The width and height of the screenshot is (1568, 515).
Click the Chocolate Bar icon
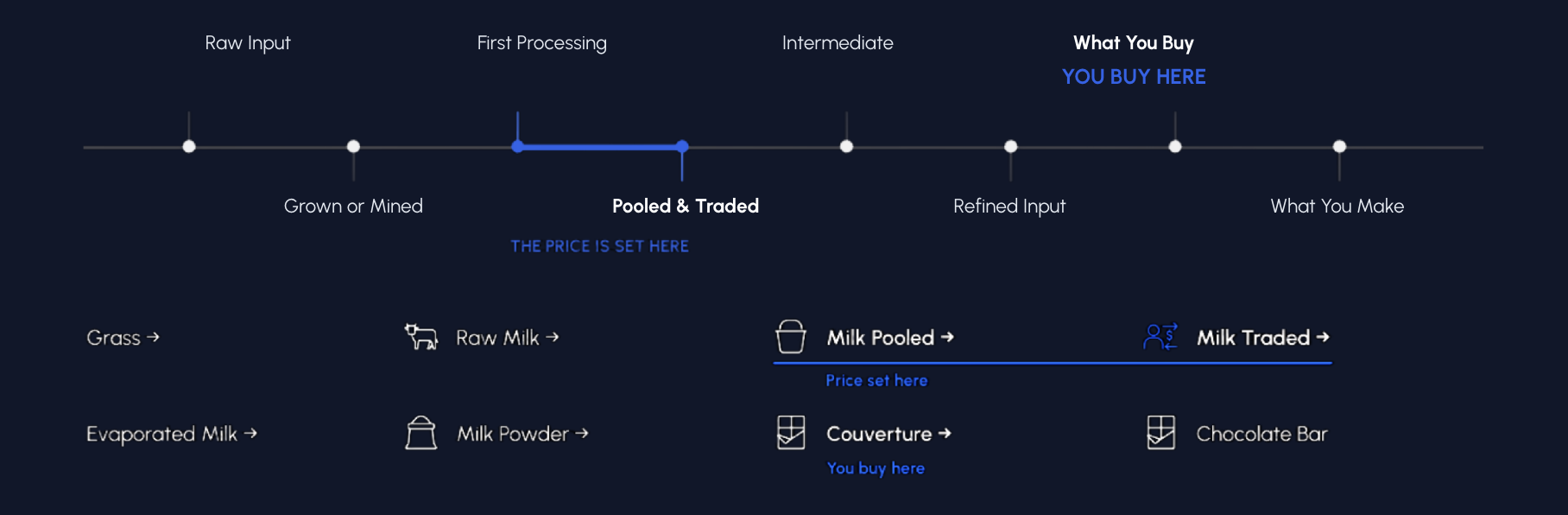(1160, 433)
